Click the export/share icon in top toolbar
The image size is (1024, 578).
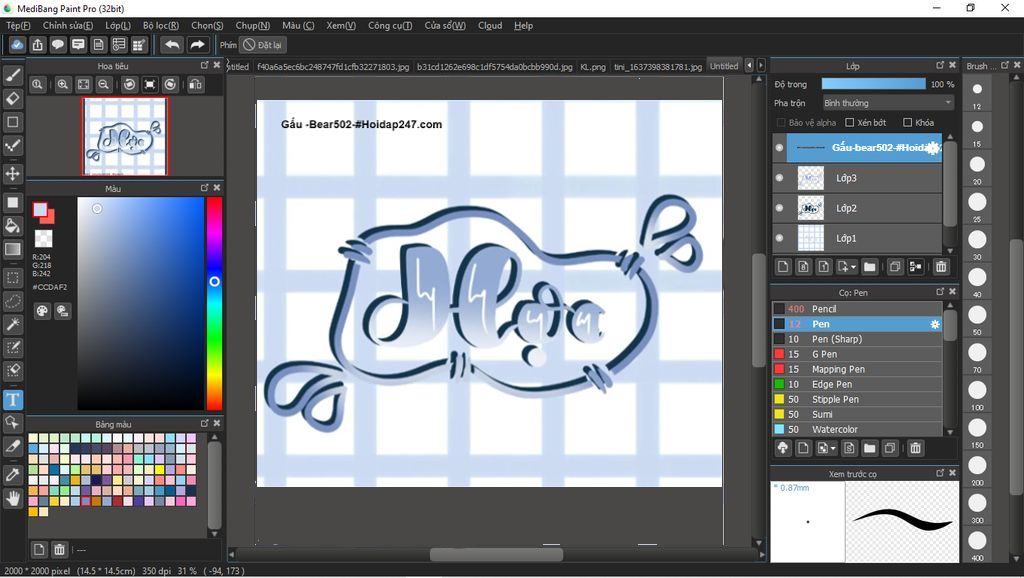[x=38, y=44]
